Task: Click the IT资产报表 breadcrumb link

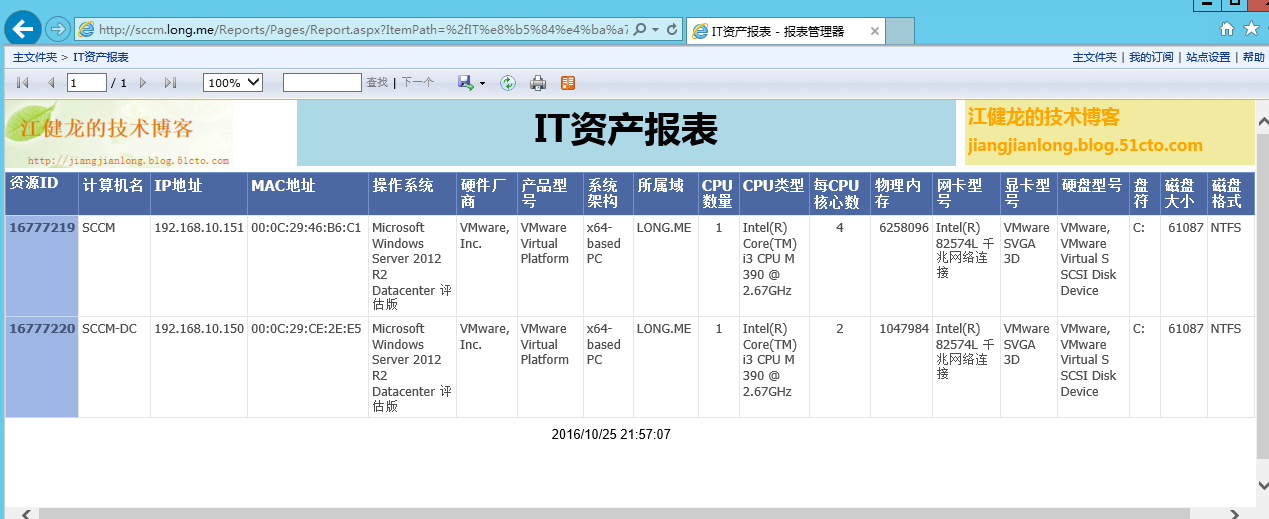Action: pyautogui.click(x=101, y=57)
